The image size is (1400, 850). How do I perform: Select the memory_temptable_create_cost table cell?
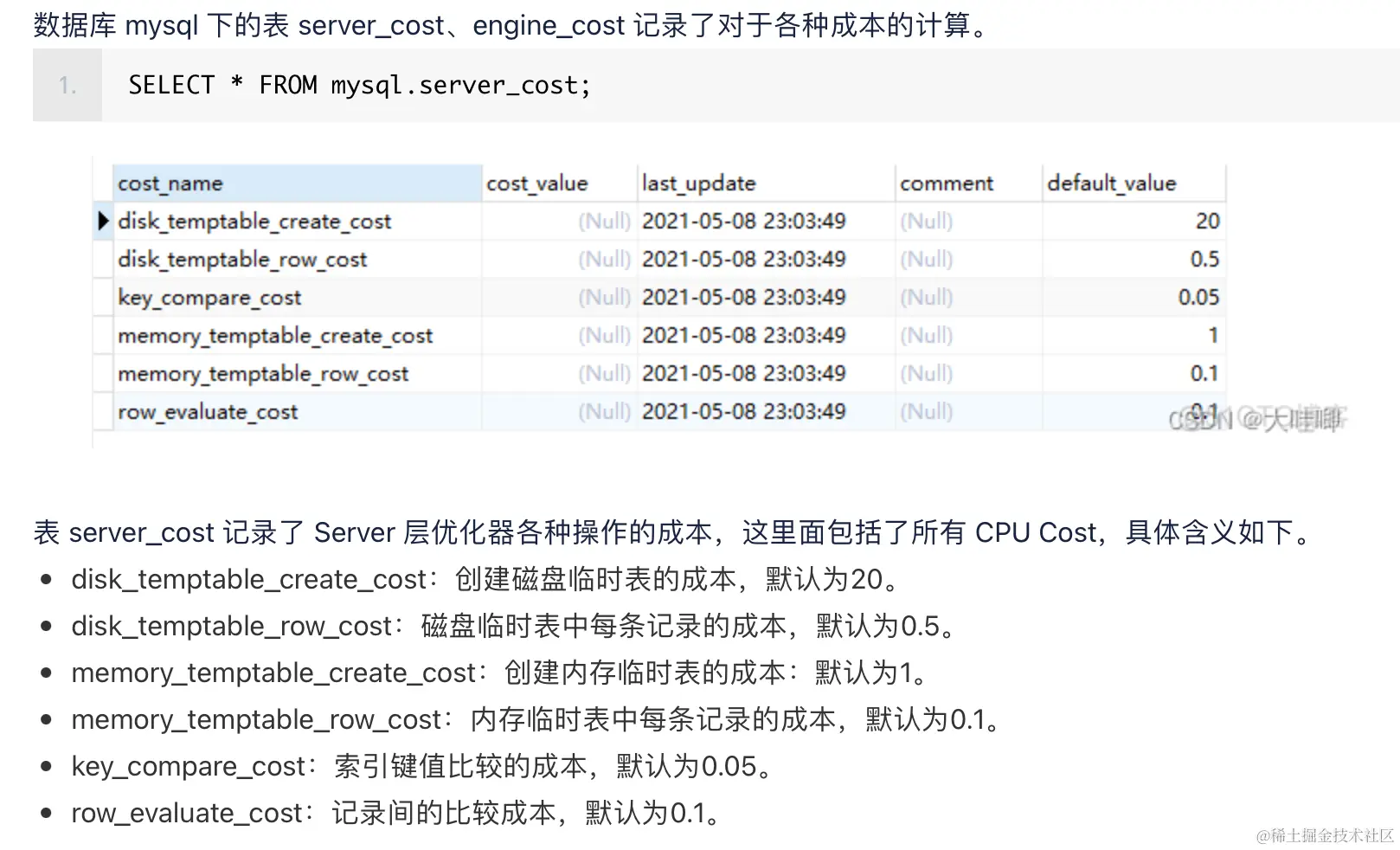point(298,336)
